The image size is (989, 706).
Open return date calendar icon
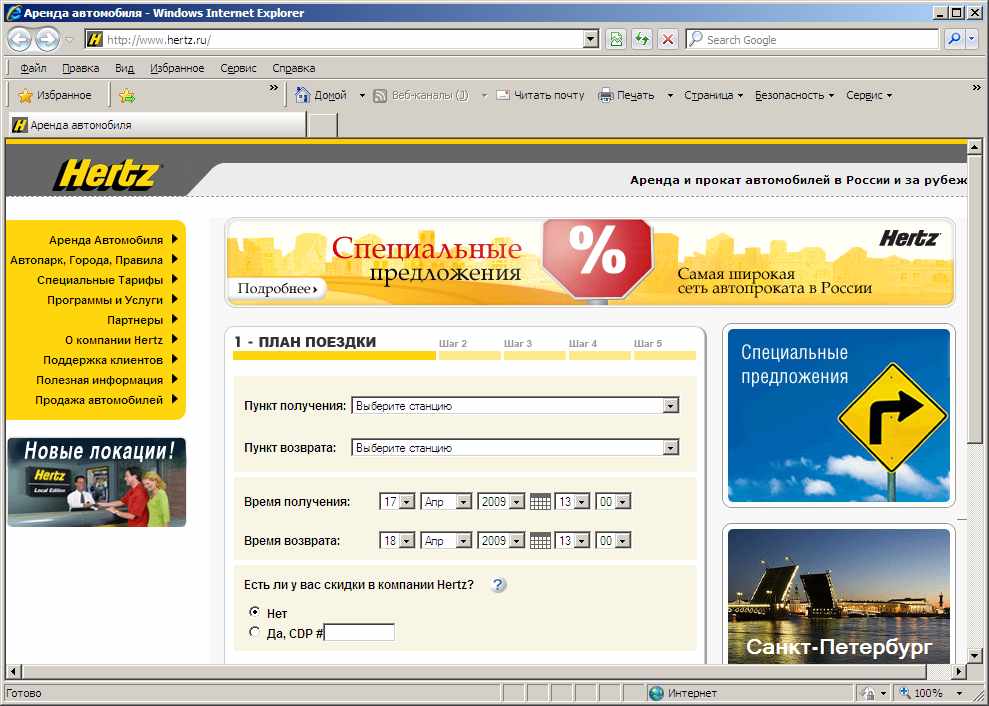pyautogui.click(x=540, y=541)
